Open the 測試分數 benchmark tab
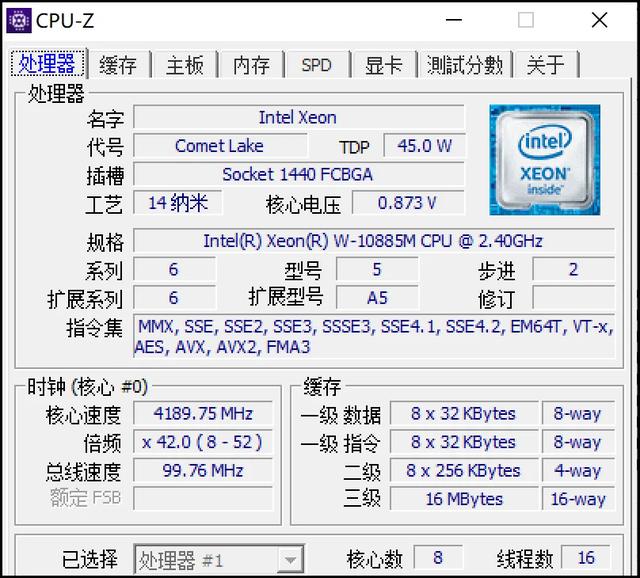 (x=465, y=65)
